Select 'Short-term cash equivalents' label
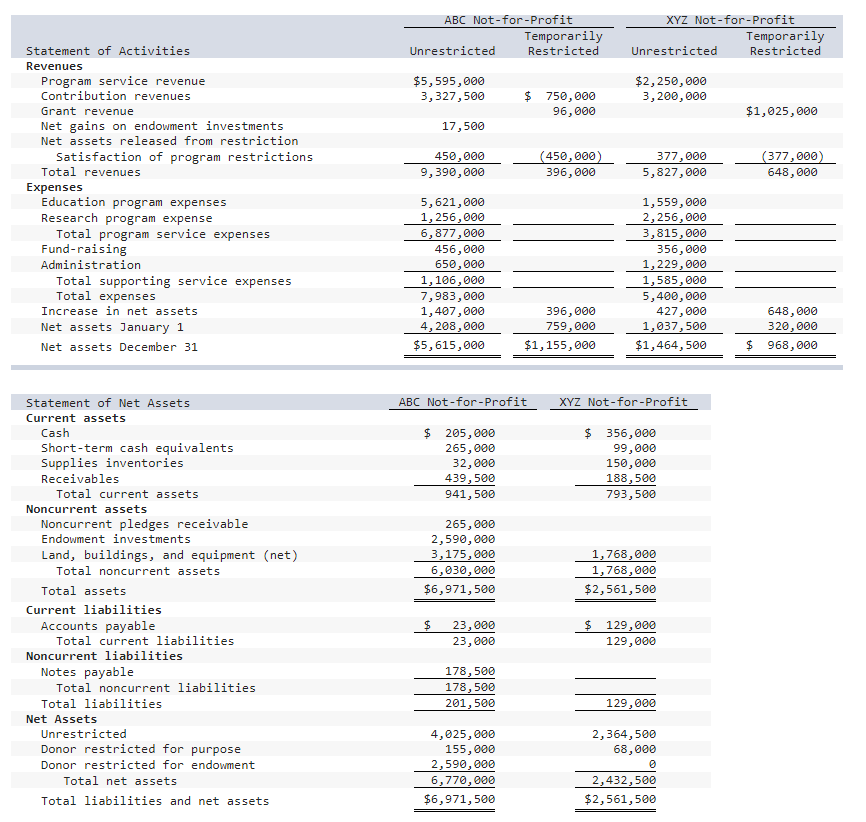Viewport: 866px width, 822px height. tap(137, 448)
